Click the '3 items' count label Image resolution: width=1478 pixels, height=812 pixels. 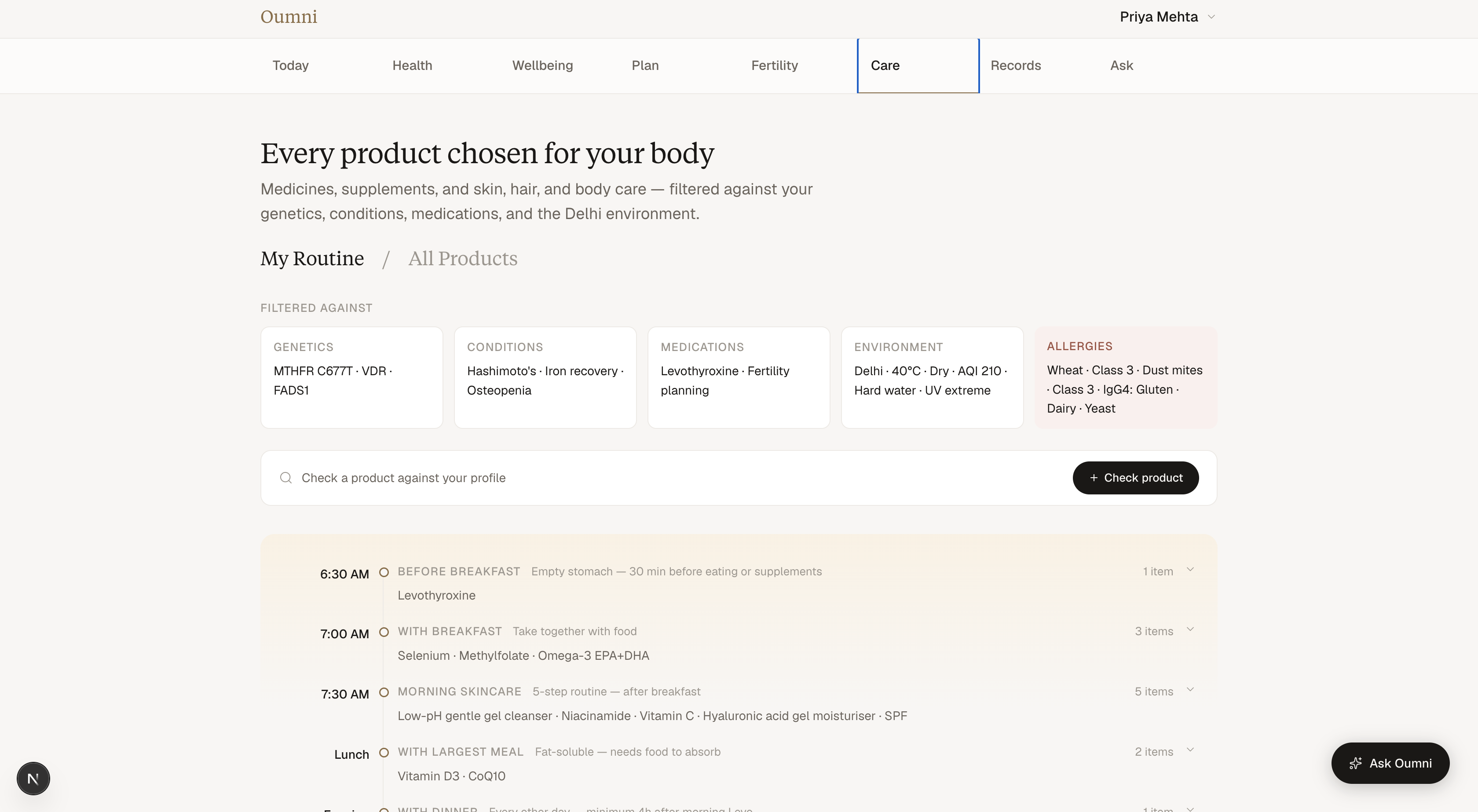1154,631
